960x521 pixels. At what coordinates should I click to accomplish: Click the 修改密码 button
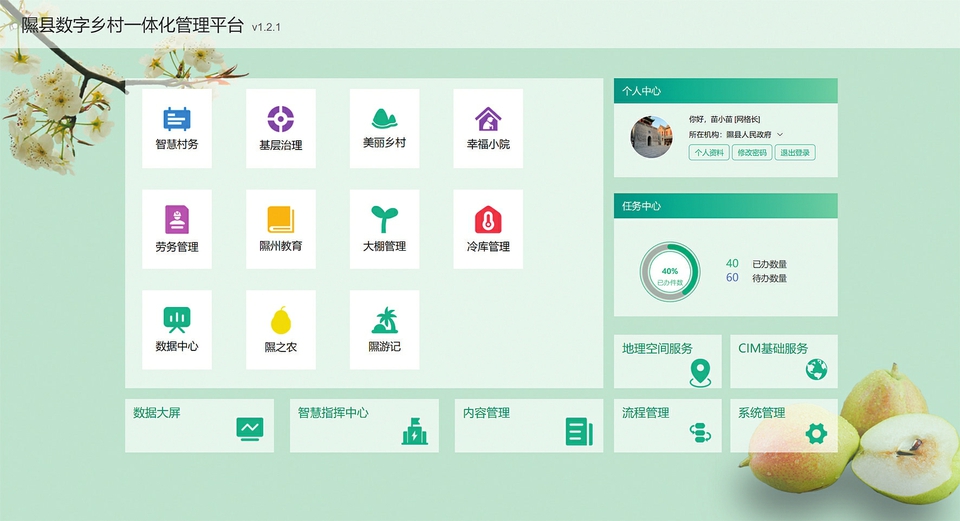coord(751,153)
